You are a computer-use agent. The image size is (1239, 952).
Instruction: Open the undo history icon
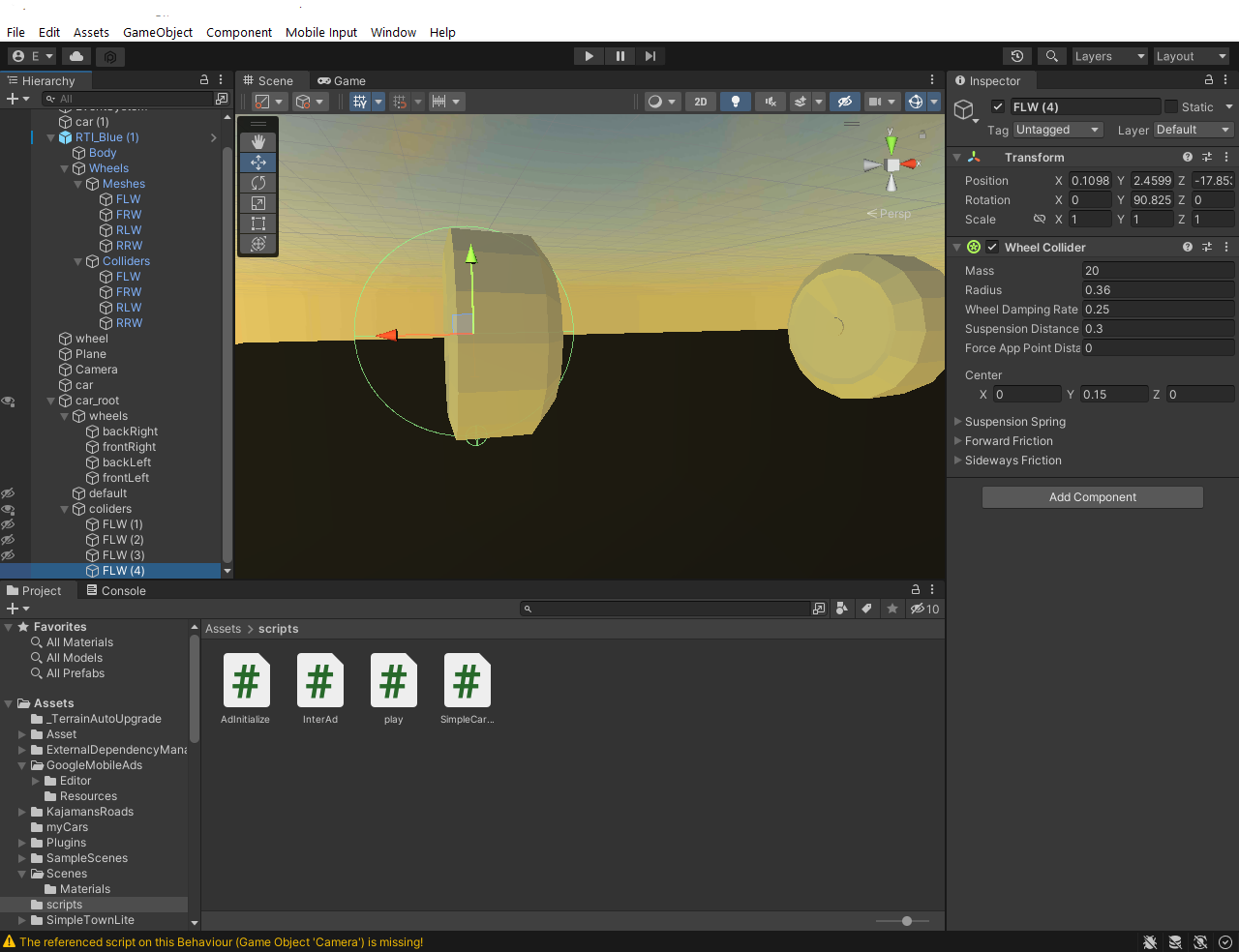1016,56
